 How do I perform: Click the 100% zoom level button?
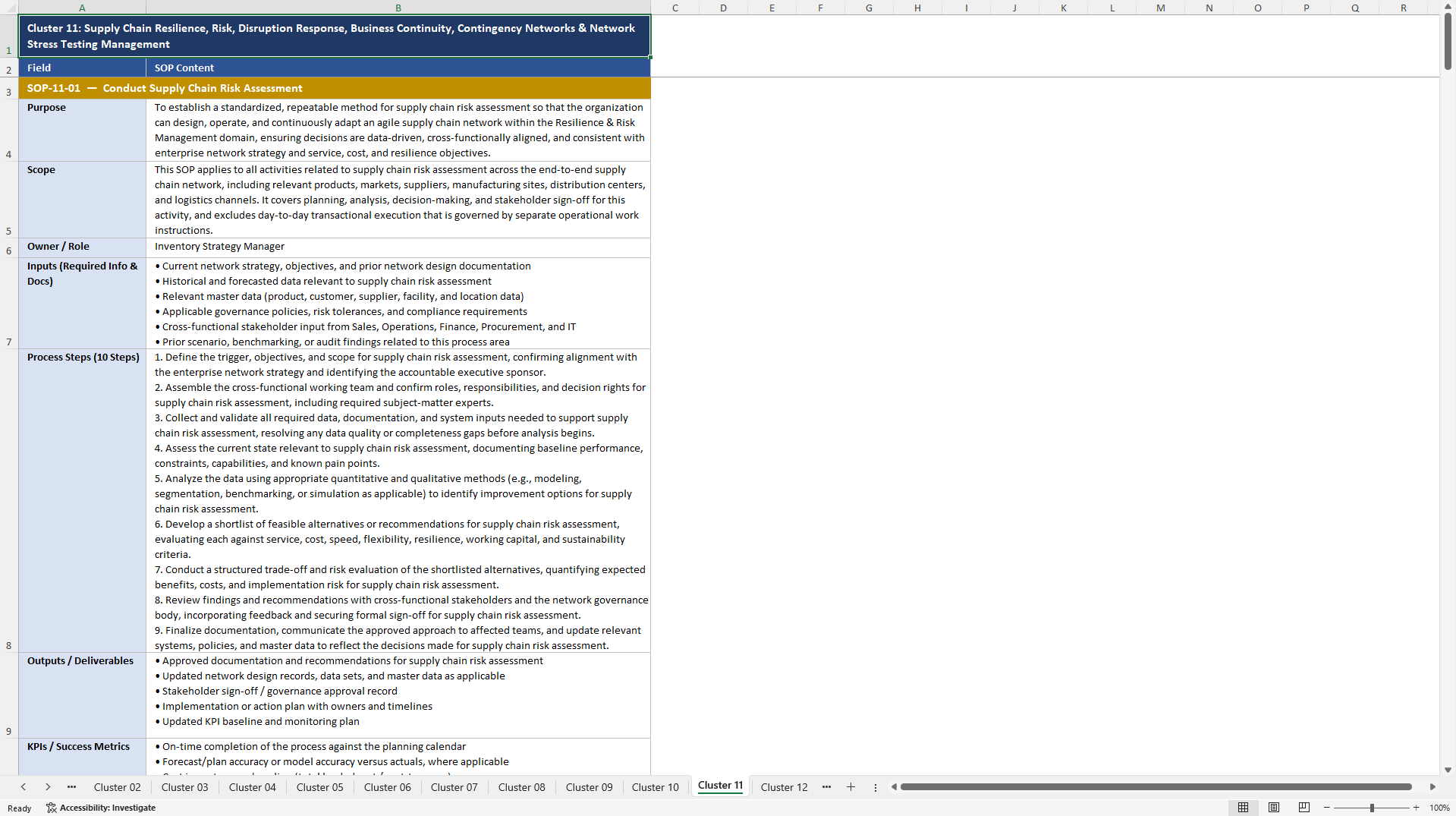tap(1439, 808)
